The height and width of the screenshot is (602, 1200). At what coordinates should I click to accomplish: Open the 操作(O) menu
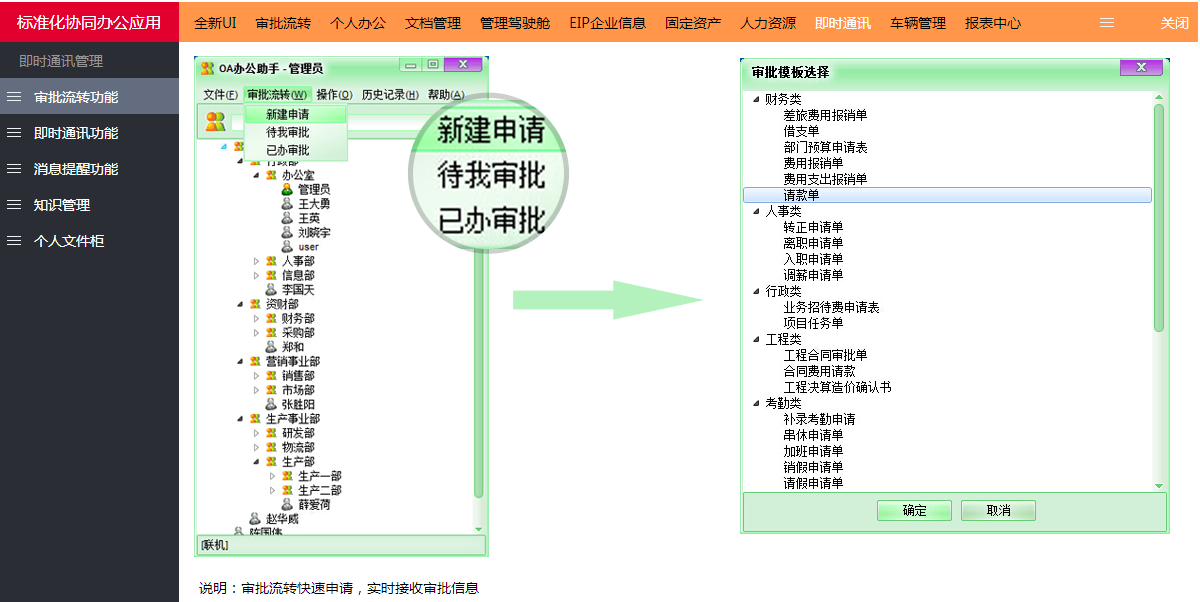[x=333, y=94]
